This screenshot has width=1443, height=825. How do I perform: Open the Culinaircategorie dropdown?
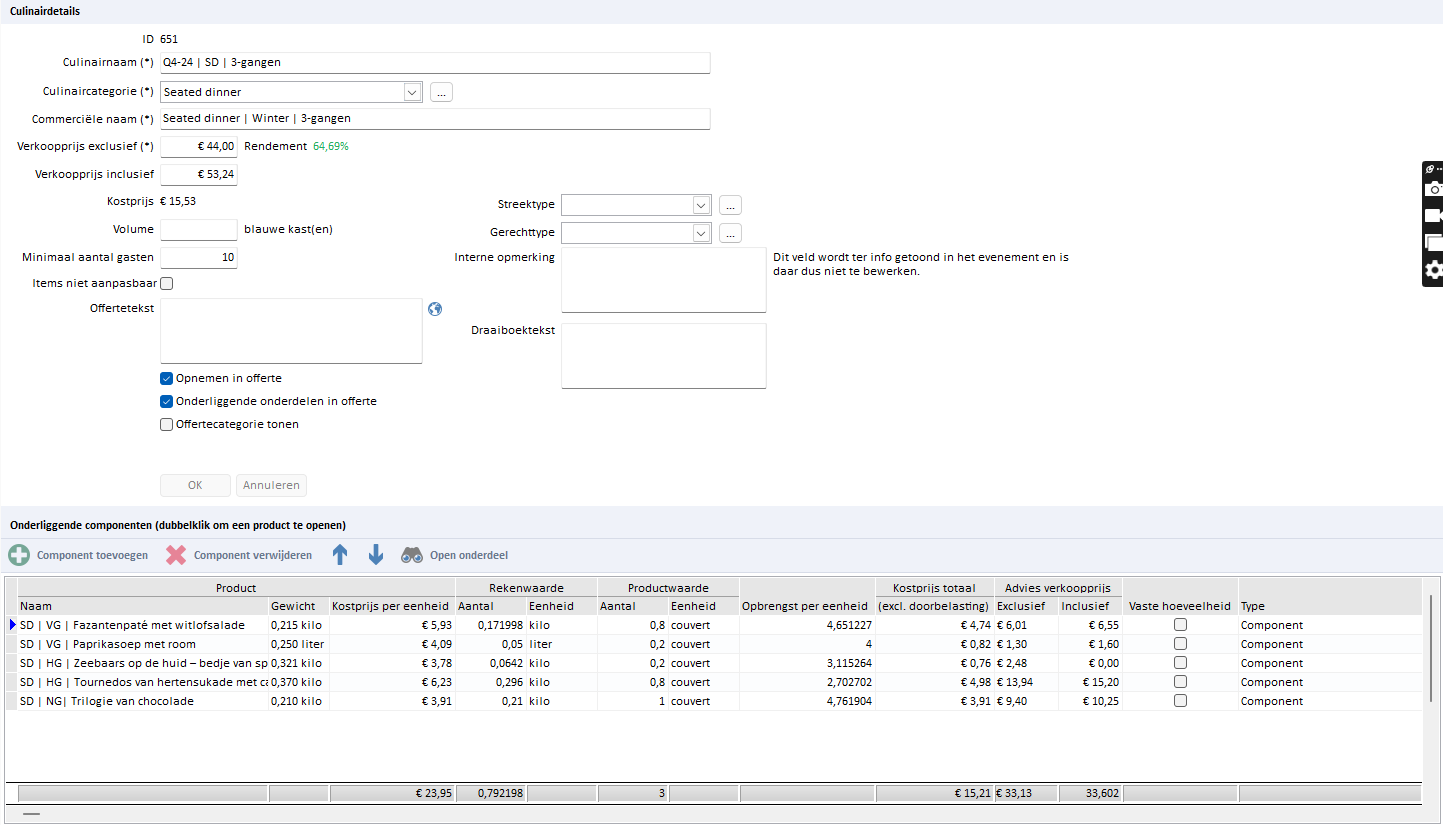coord(413,92)
